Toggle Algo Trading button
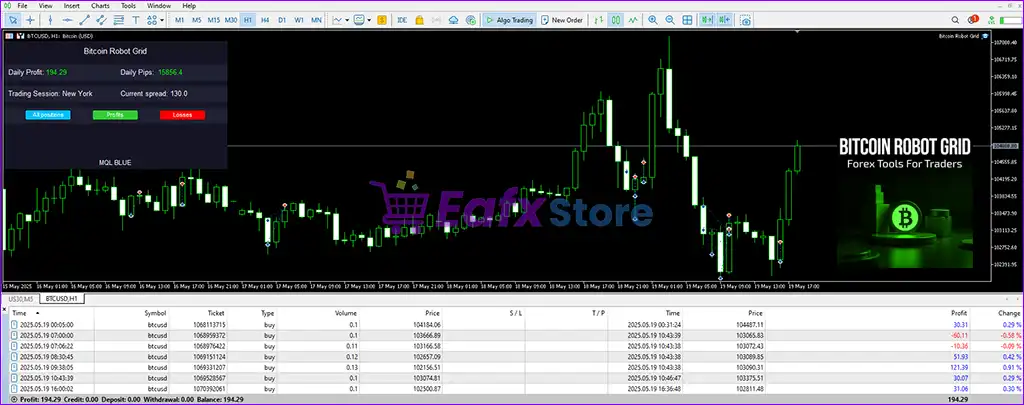This screenshot has width=1024, height=405. [509, 20]
